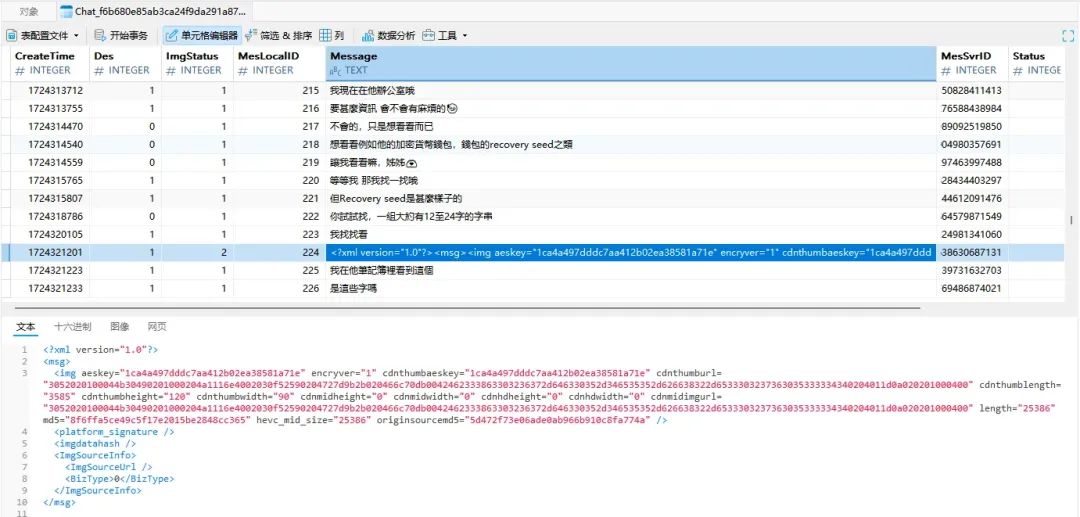The height and width of the screenshot is (517, 1080).
Task: Click MesLocalID cell 221
Action: point(279,198)
